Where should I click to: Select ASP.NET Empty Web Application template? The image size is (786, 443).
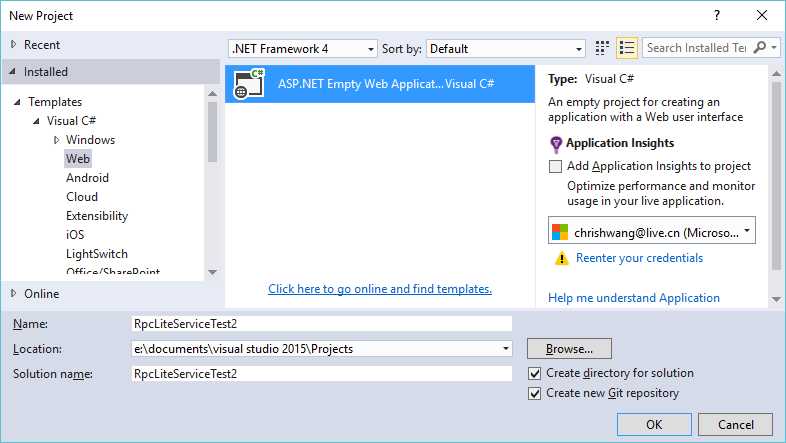(x=380, y=84)
